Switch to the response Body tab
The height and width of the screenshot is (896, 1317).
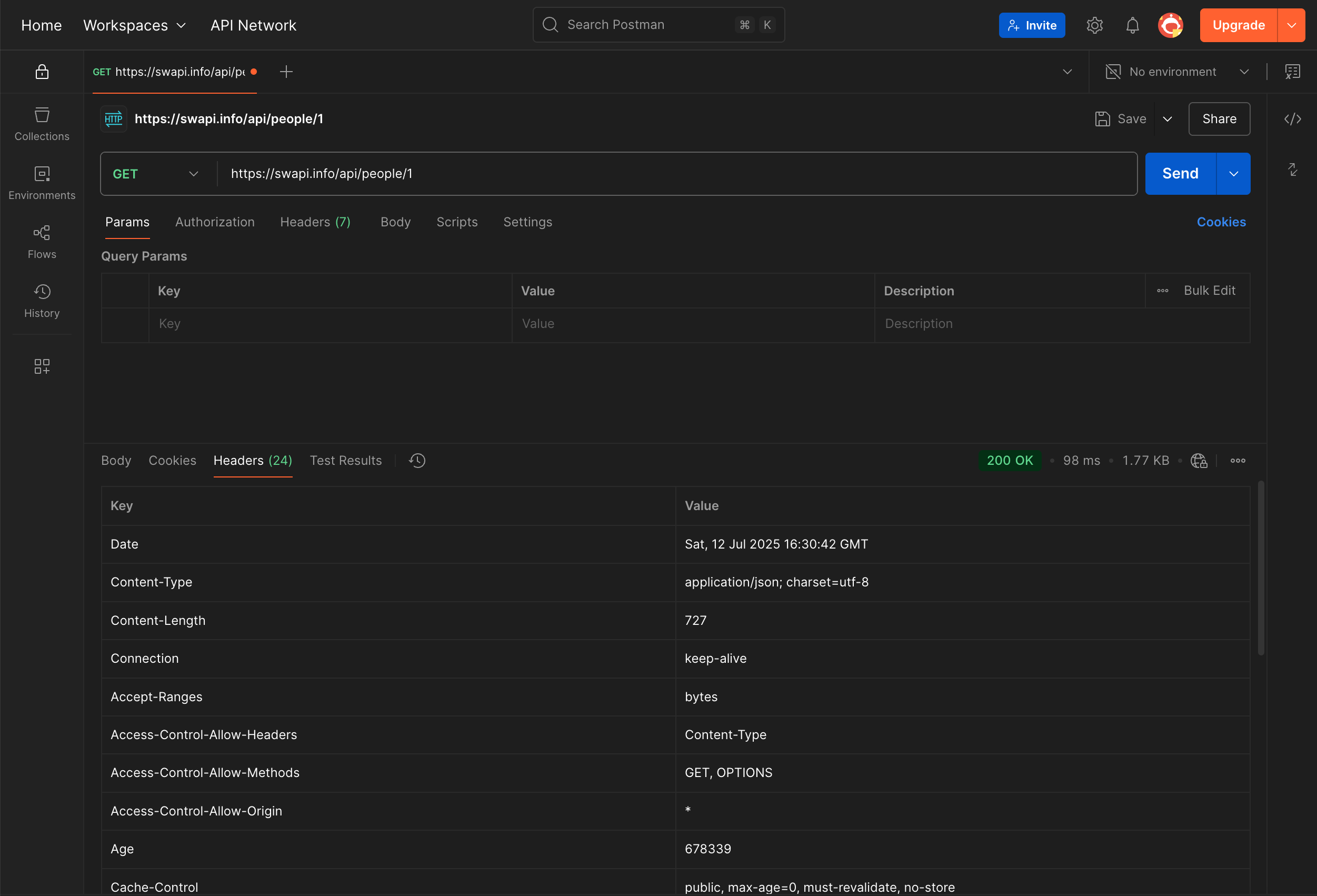pos(116,460)
